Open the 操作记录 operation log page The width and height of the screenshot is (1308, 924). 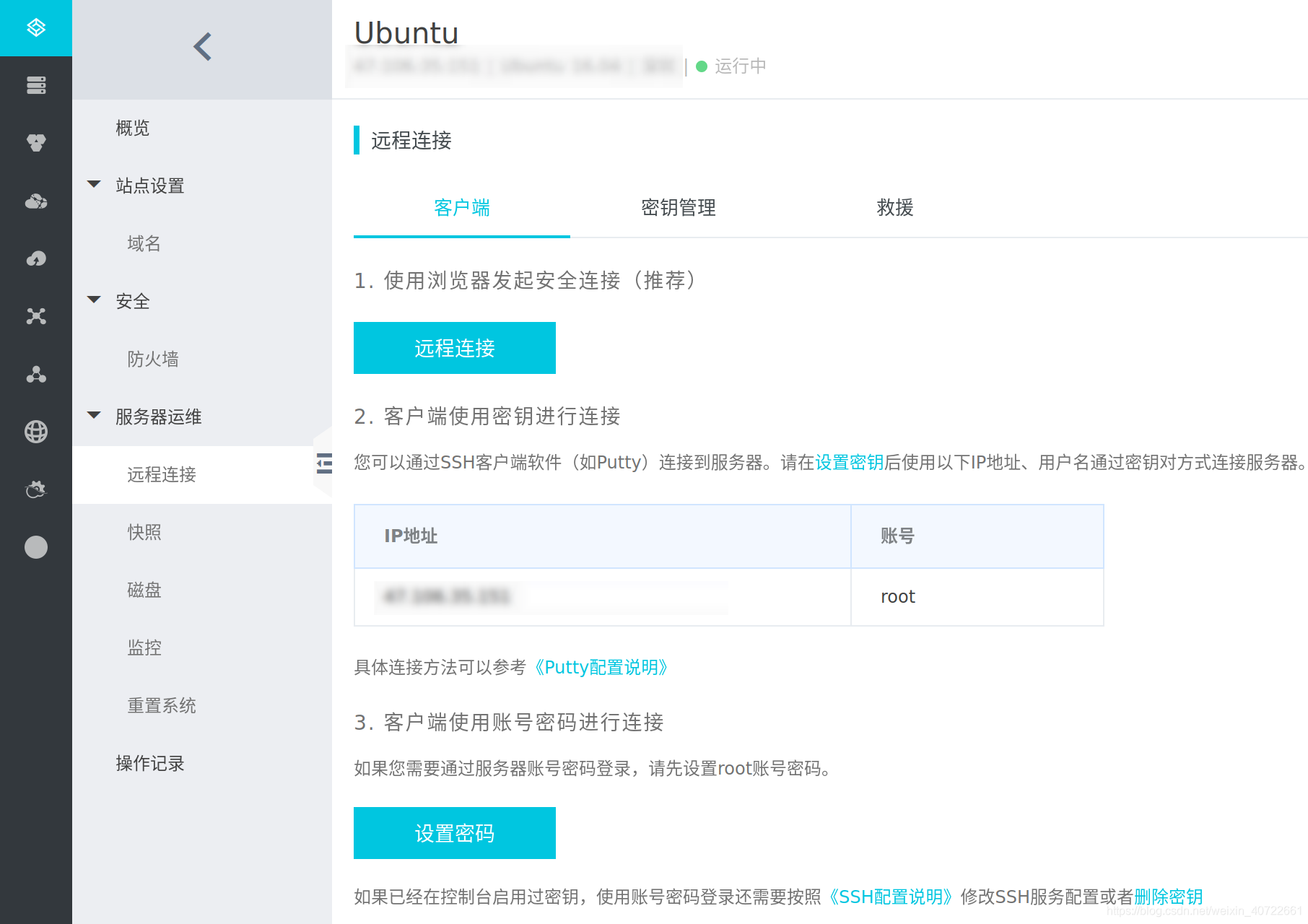[150, 763]
